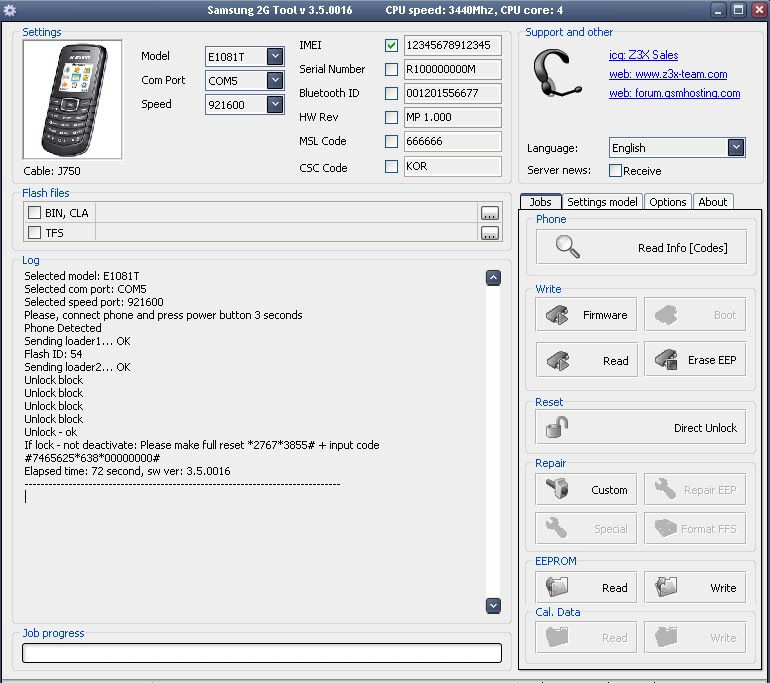The image size is (770, 683).
Task: Click the EEPROM Read folder icon
Action: coord(557,587)
